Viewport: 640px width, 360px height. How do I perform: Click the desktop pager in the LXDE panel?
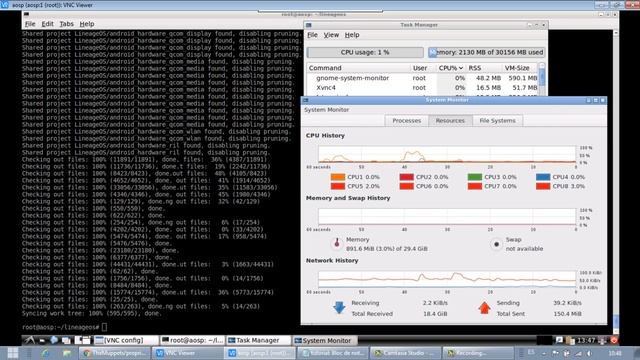pos(83,340)
